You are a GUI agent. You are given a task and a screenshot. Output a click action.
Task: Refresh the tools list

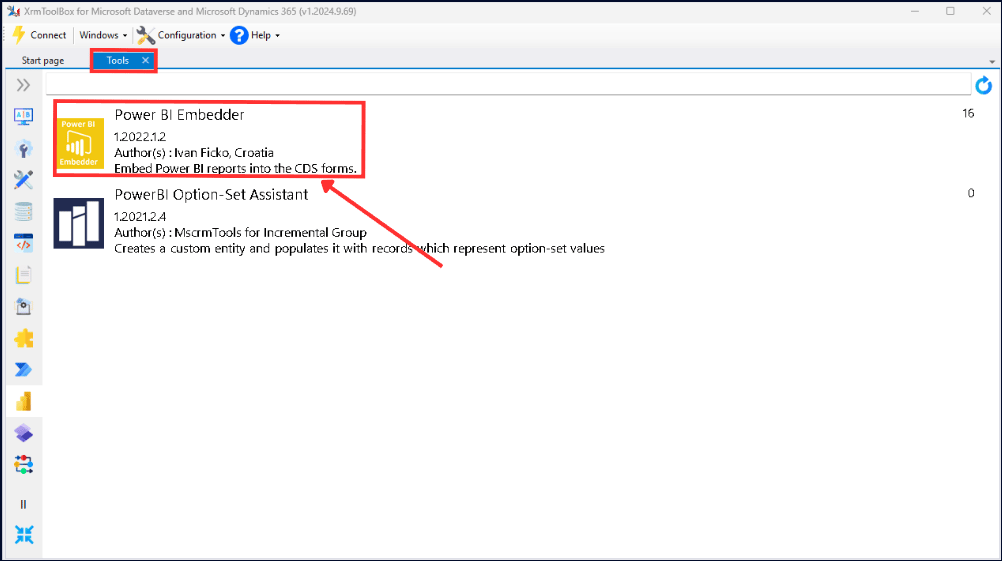click(983, 85)
